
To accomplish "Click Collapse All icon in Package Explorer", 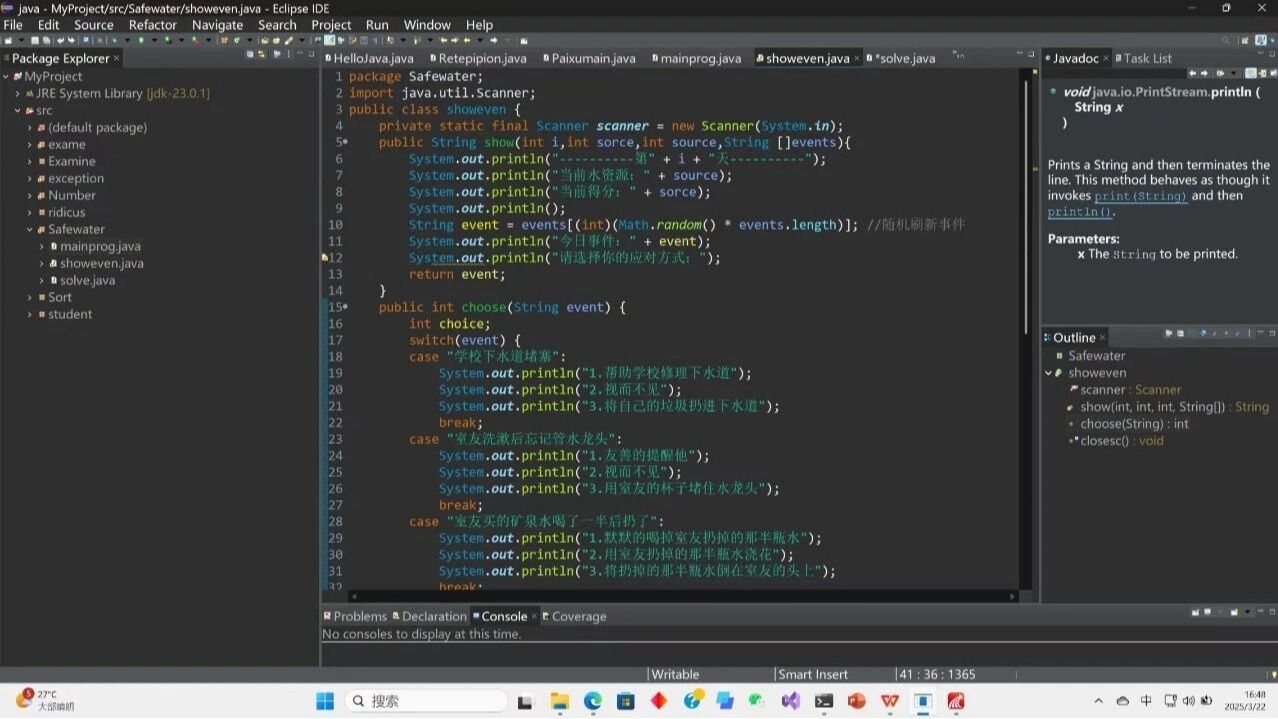I will click(x=250, y=55).
